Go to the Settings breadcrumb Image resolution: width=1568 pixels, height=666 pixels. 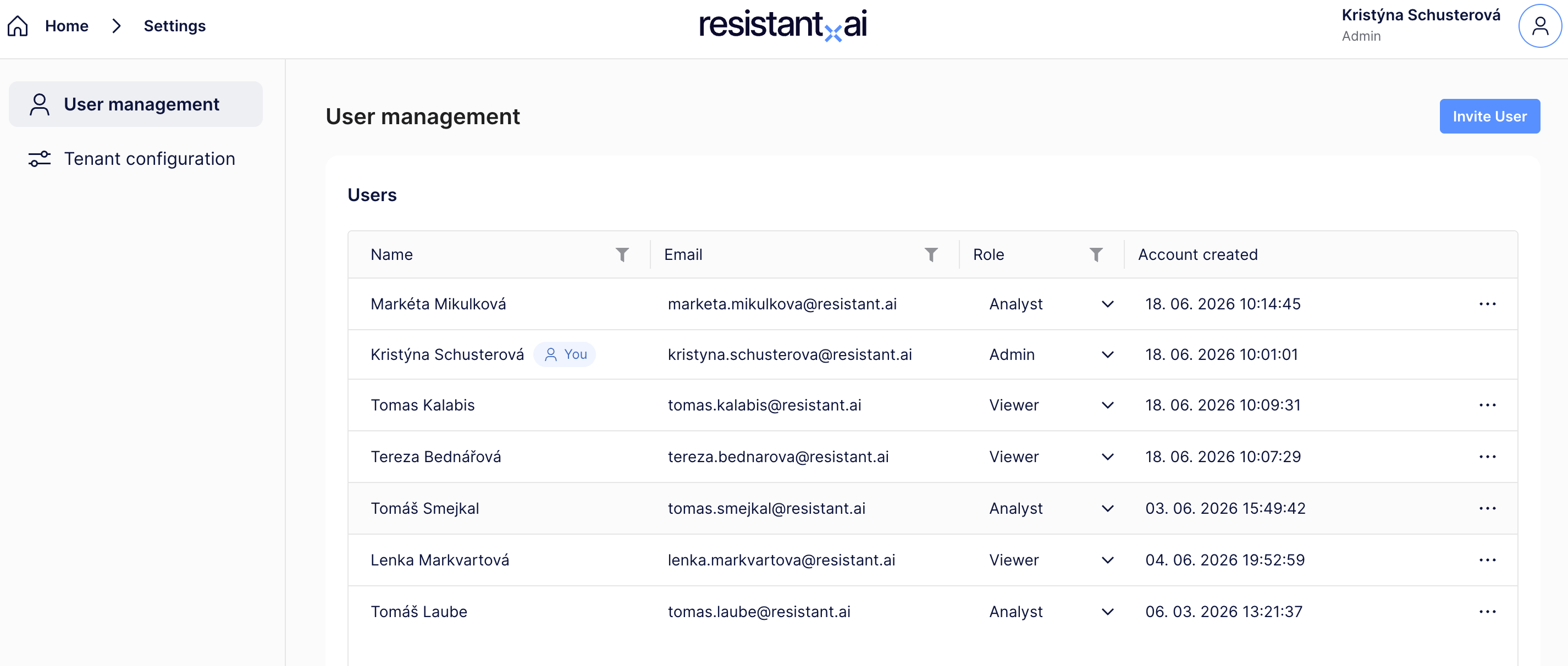tap(175, 26)
